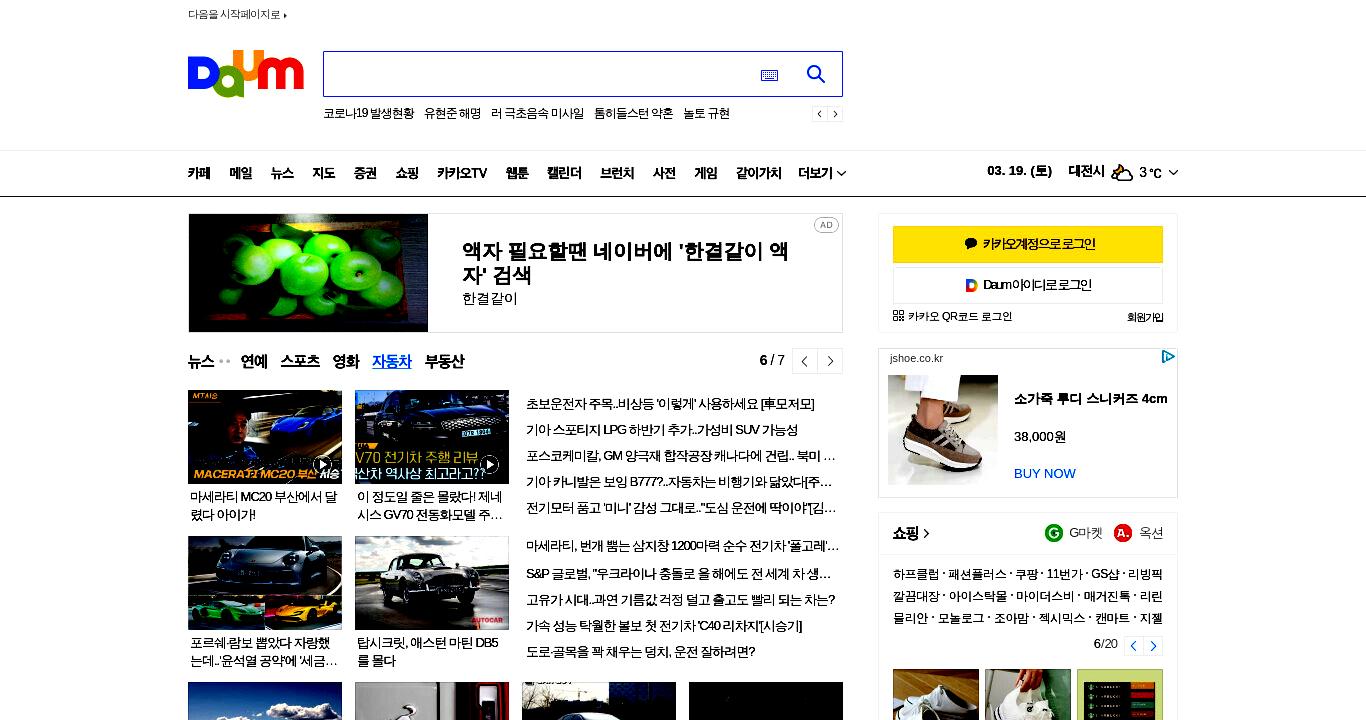Open article 고유가 시대..과연 기름값
1366x720 pixels.
tap(680, 600)
